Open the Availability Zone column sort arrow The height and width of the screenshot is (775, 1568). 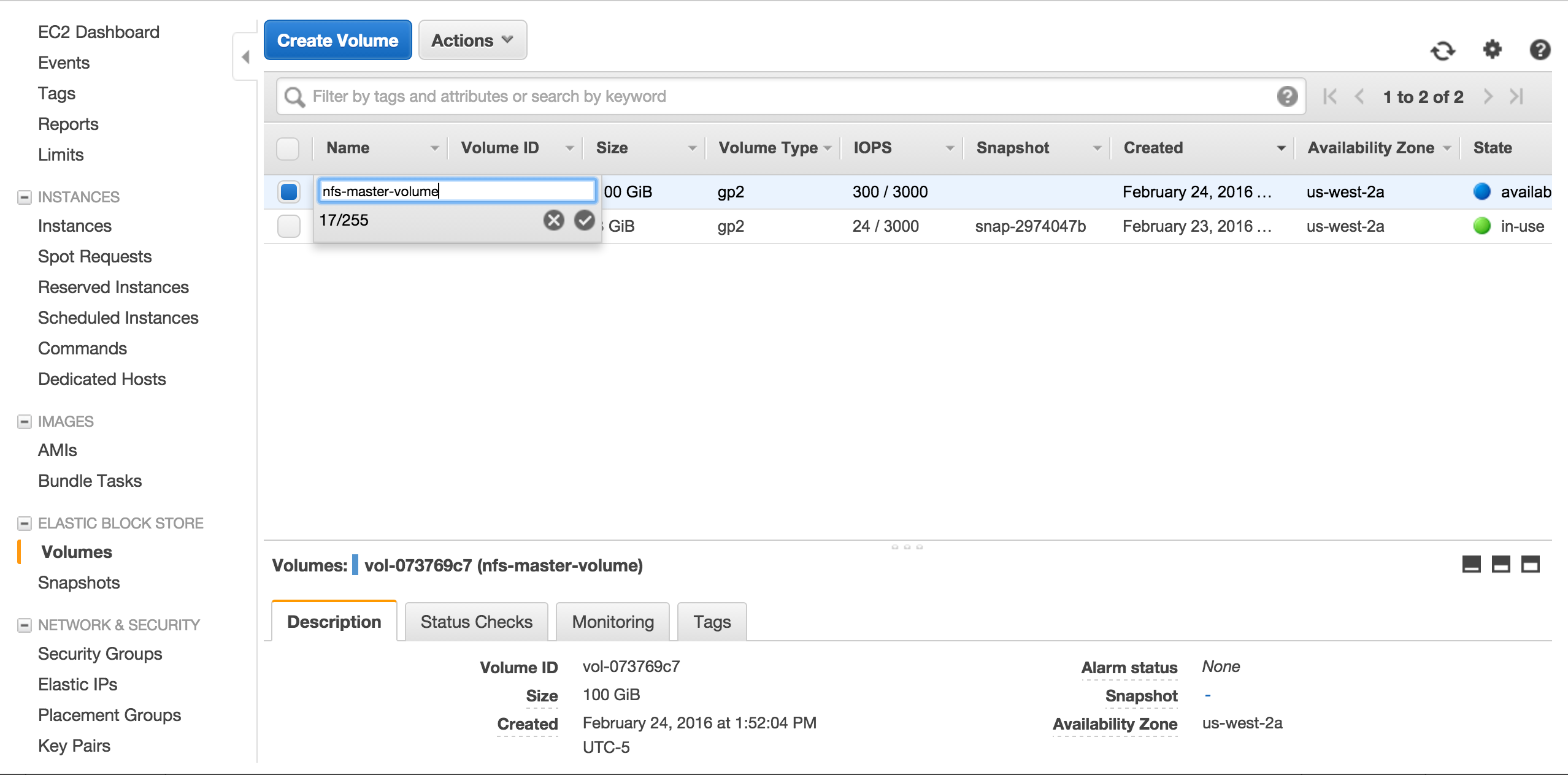pos(1447,148)
